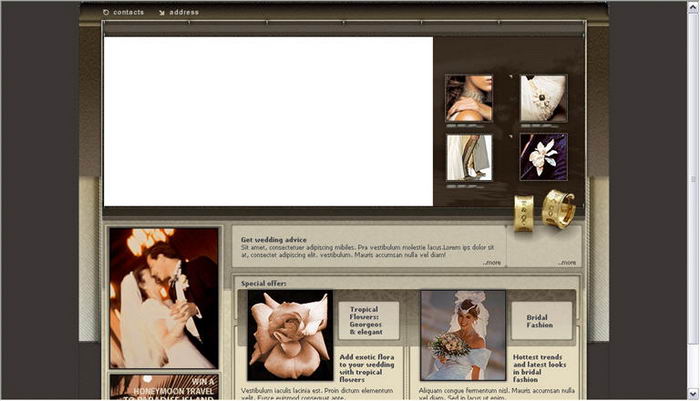Click the large white banner area
700x401 pixels.
pyautogui.click(x=268, y=121)
